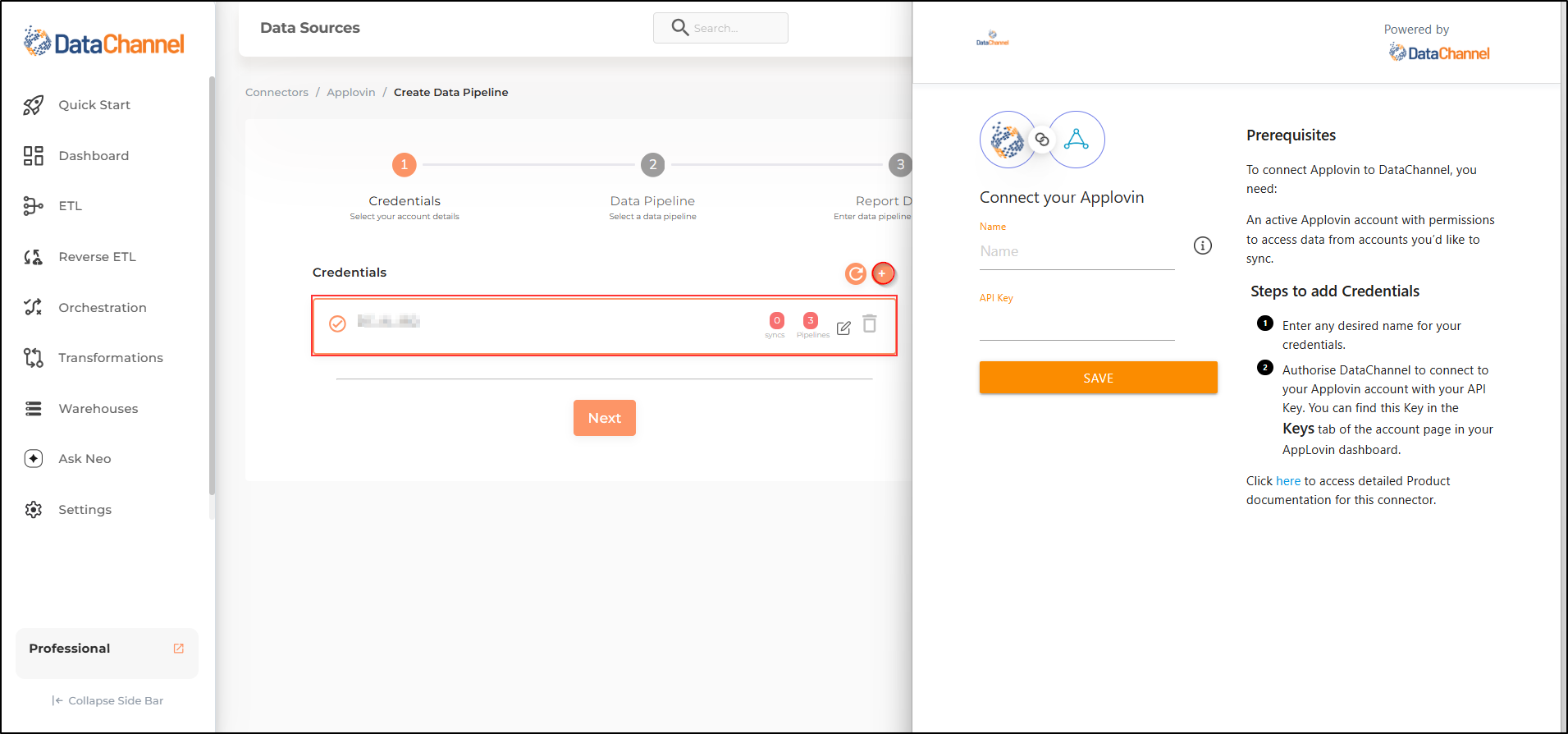1568x734 pixels.
Task: Click the 'Create Data Pipeline' breadcrumb text
Action: click(450, 92)
